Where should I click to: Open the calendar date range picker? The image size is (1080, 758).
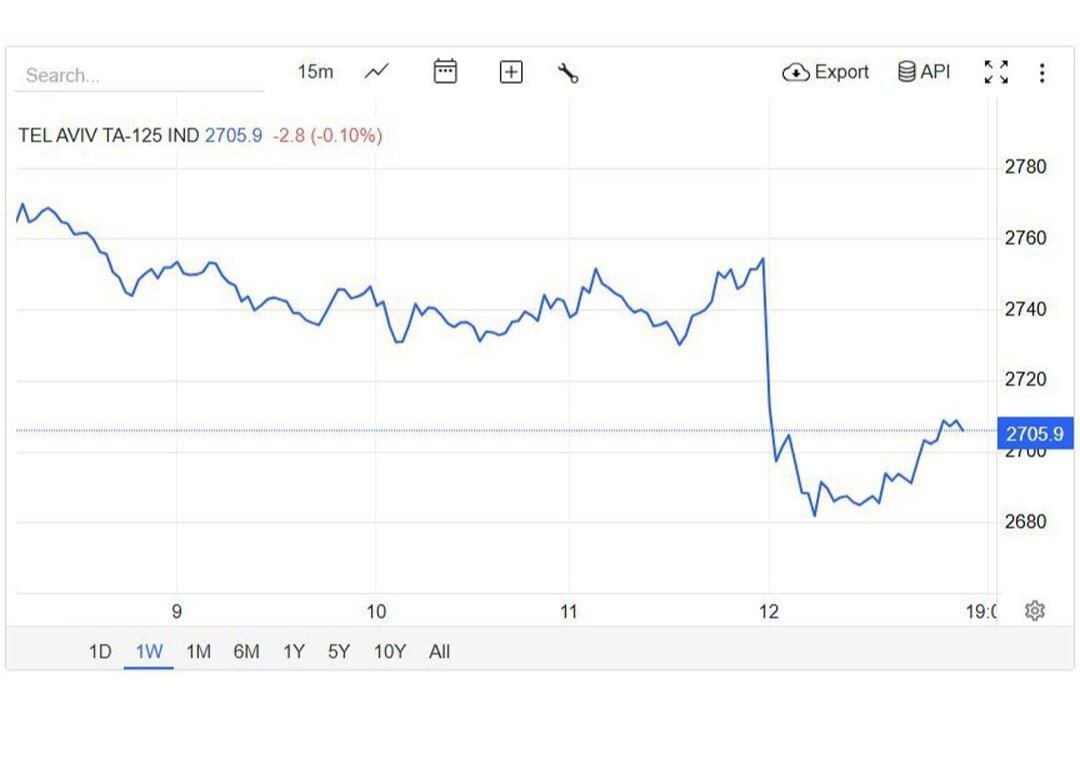[445, 72]
